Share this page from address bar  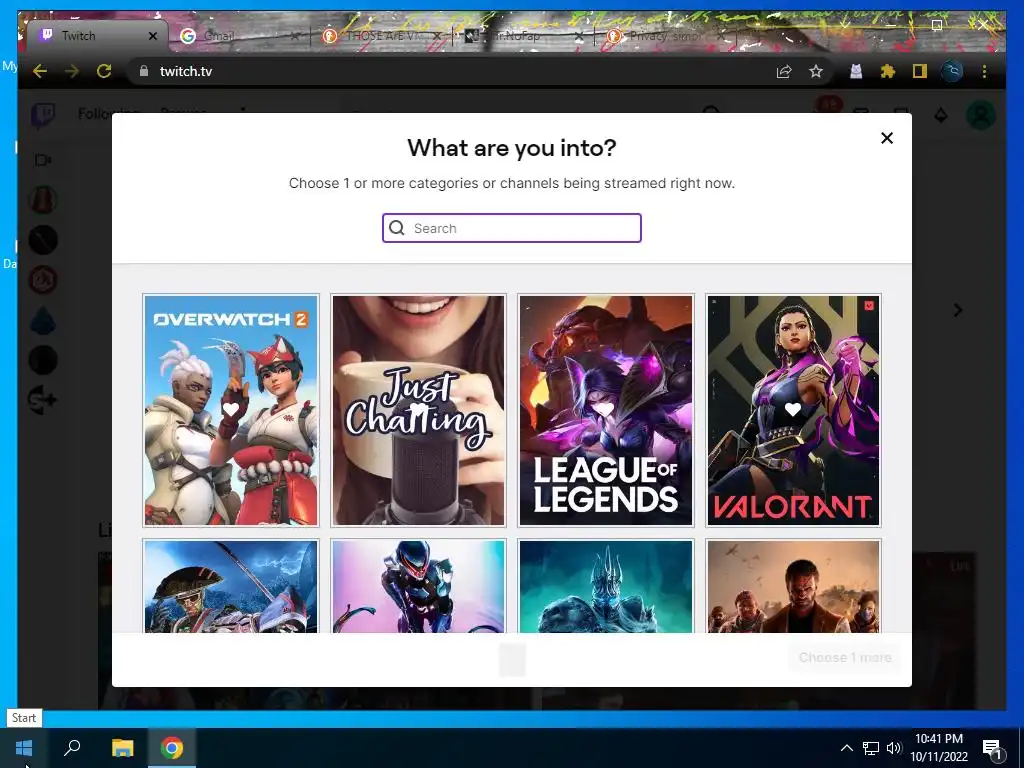(x=784, y=71)
